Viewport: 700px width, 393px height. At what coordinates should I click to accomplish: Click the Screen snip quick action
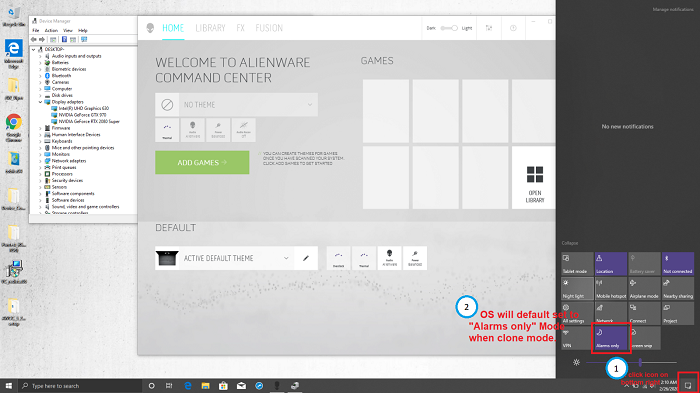click(x=644, y=338)
